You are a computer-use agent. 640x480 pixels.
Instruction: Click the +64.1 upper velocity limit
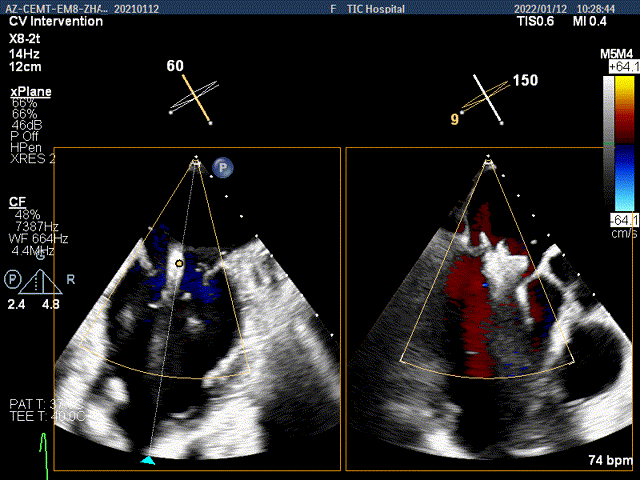pyautogui.click(x=621, y=68)
